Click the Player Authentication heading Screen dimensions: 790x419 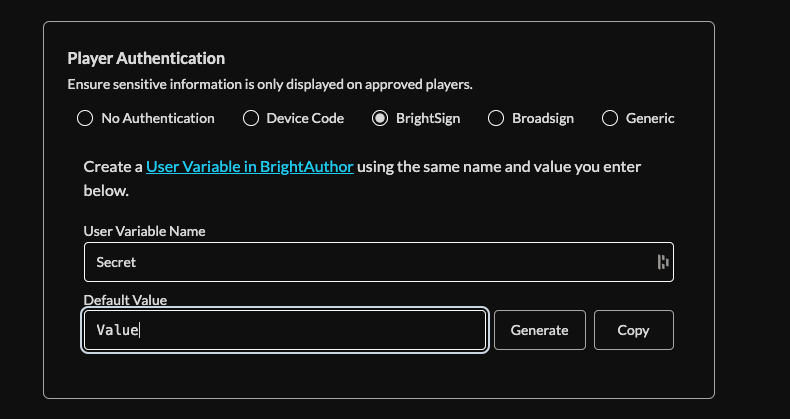point(146,58)
